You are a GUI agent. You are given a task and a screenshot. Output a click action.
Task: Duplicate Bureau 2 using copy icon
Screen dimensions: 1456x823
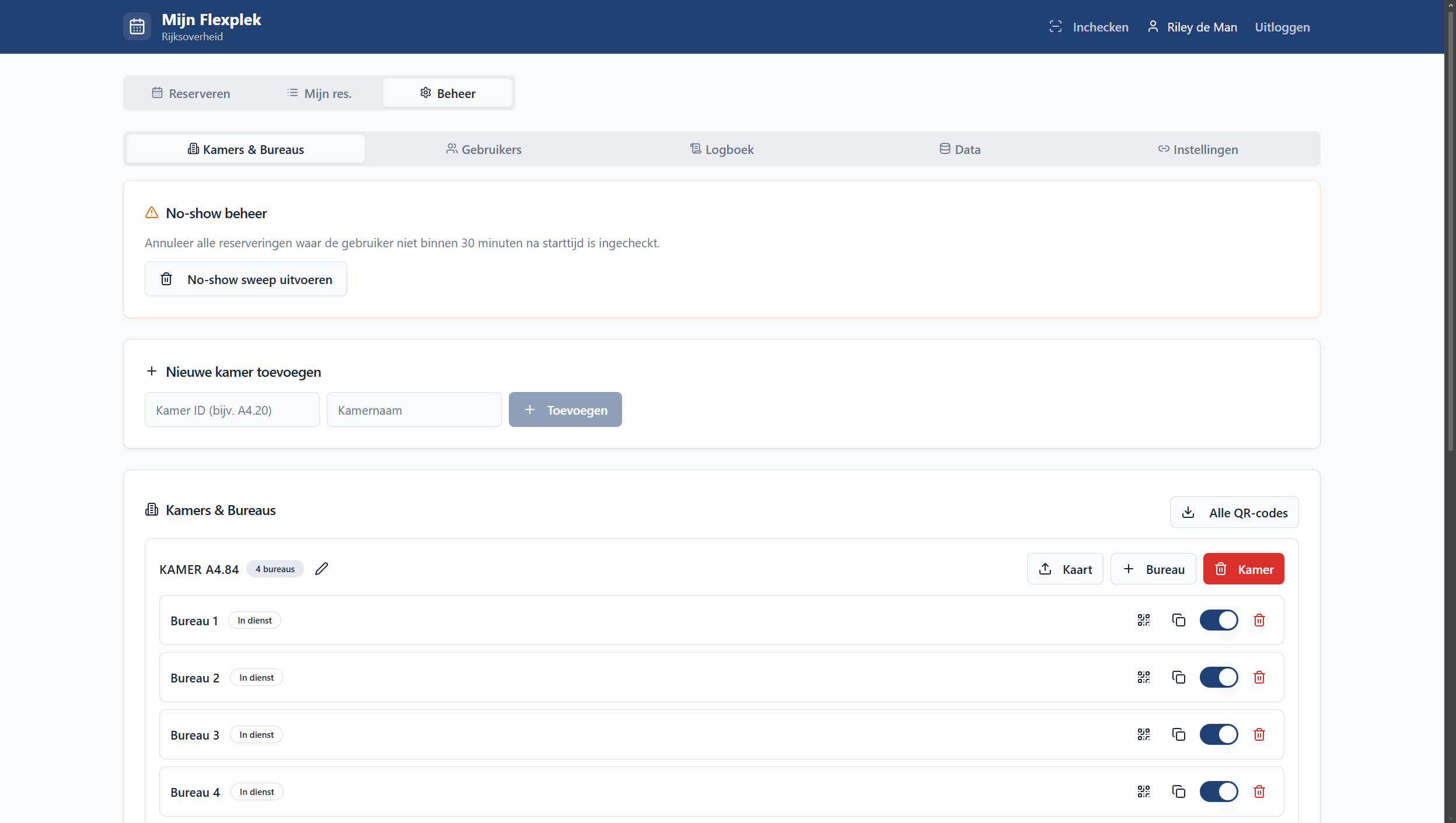tap(1178, 677)
